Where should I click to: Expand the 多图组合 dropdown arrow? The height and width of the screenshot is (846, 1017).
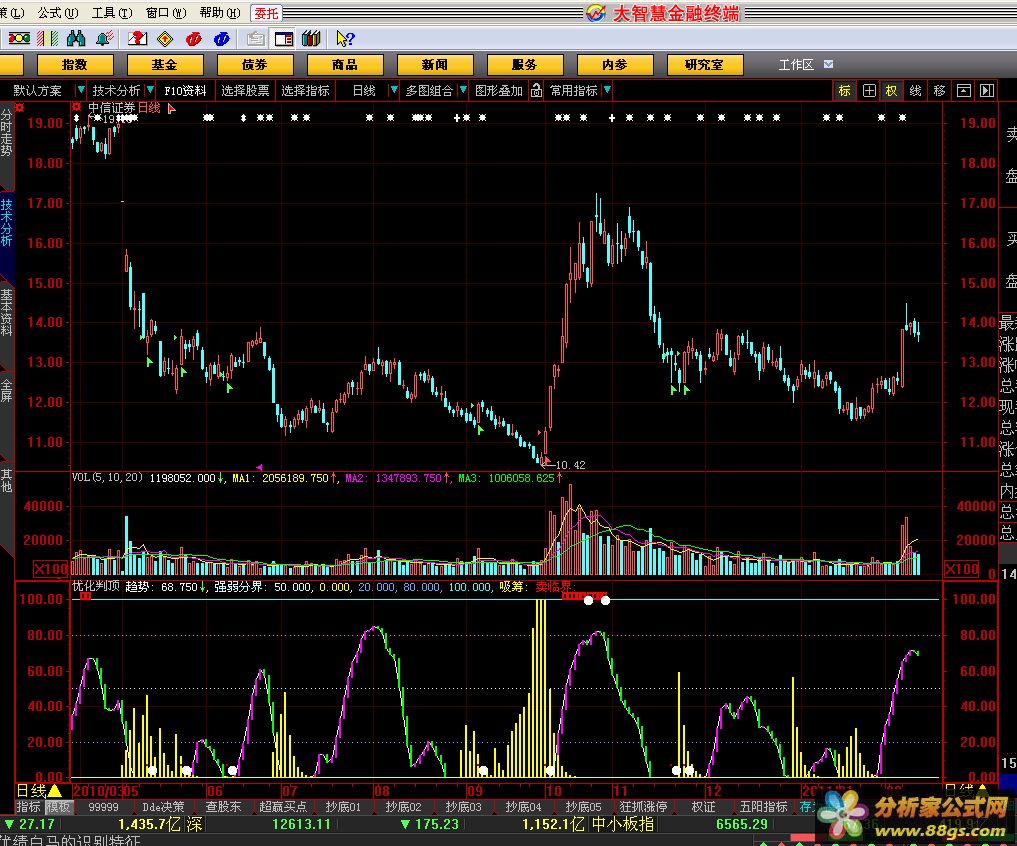click(x=462, y=90)
